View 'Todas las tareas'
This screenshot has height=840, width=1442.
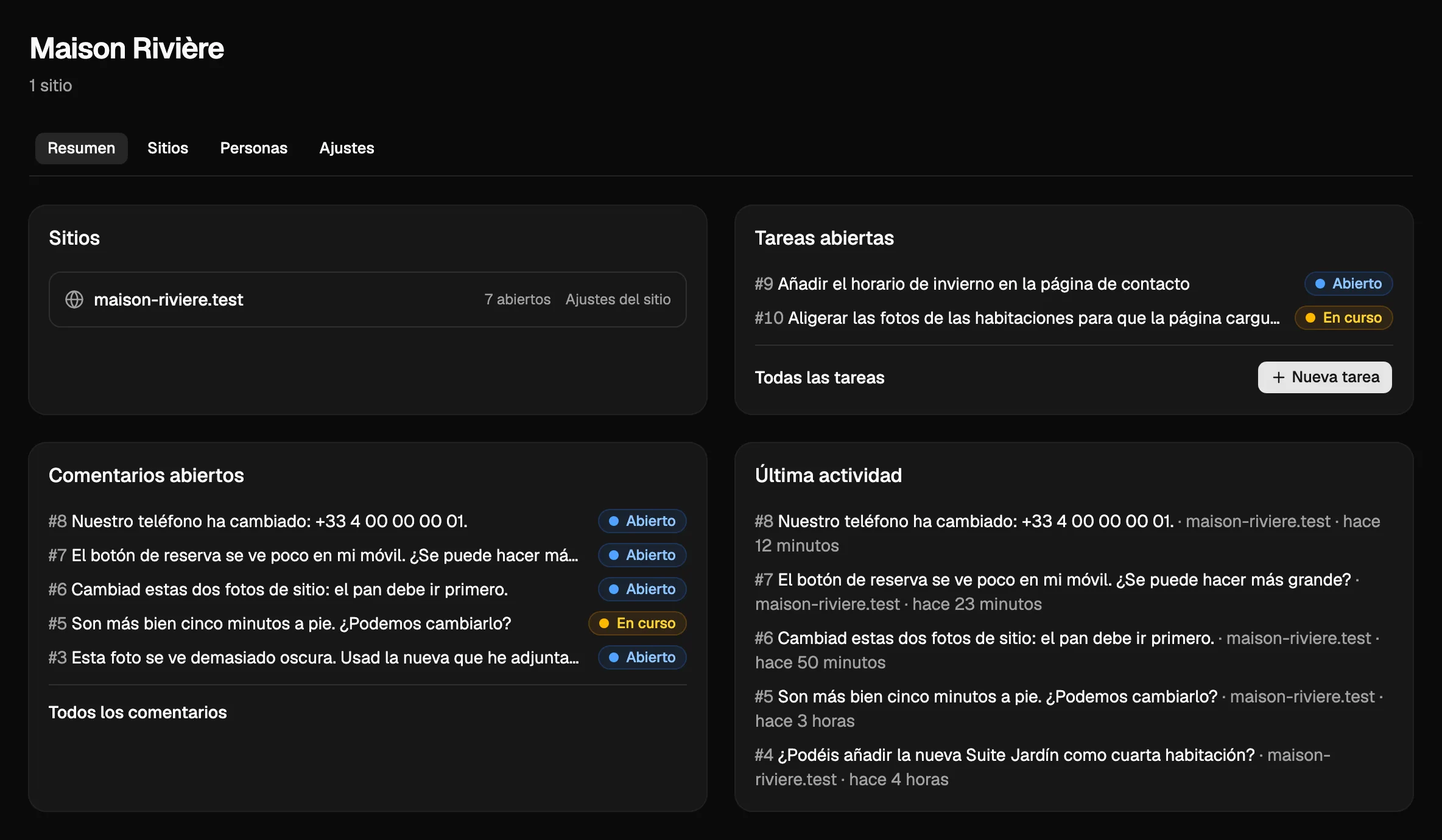pyautogui.click(x=820, y=377)
